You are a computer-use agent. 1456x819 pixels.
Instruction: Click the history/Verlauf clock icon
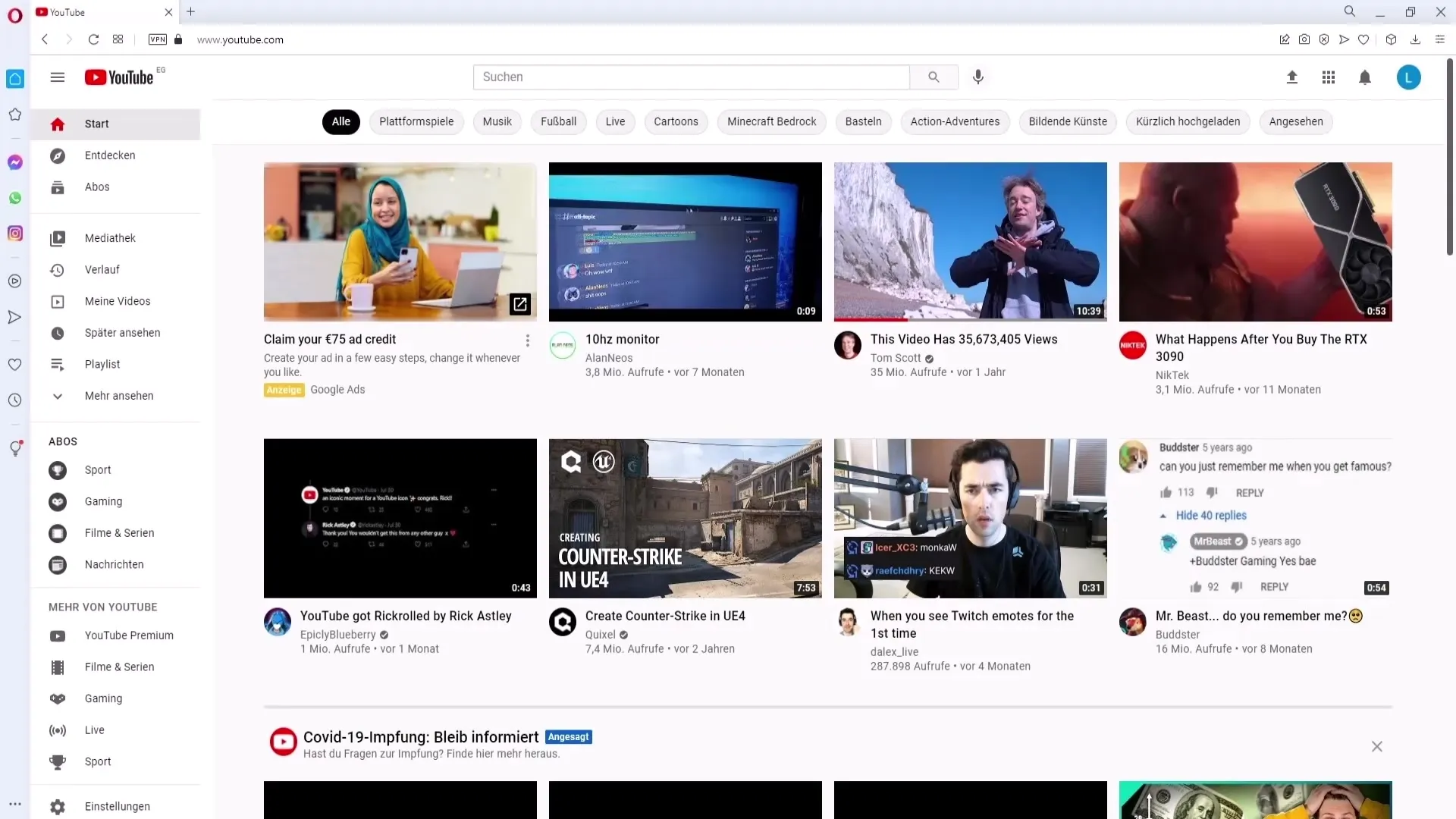pos(57,269)
